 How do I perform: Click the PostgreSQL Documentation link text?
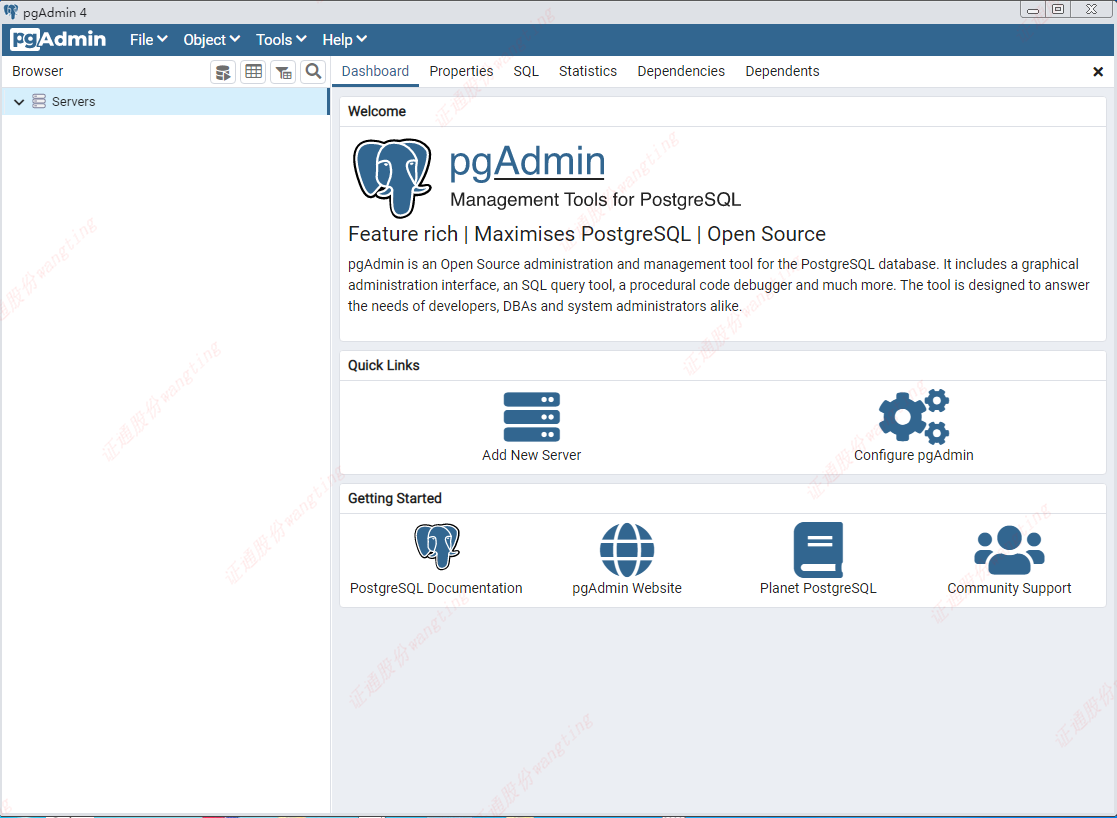pyautogui.click(x=436, y=589)
